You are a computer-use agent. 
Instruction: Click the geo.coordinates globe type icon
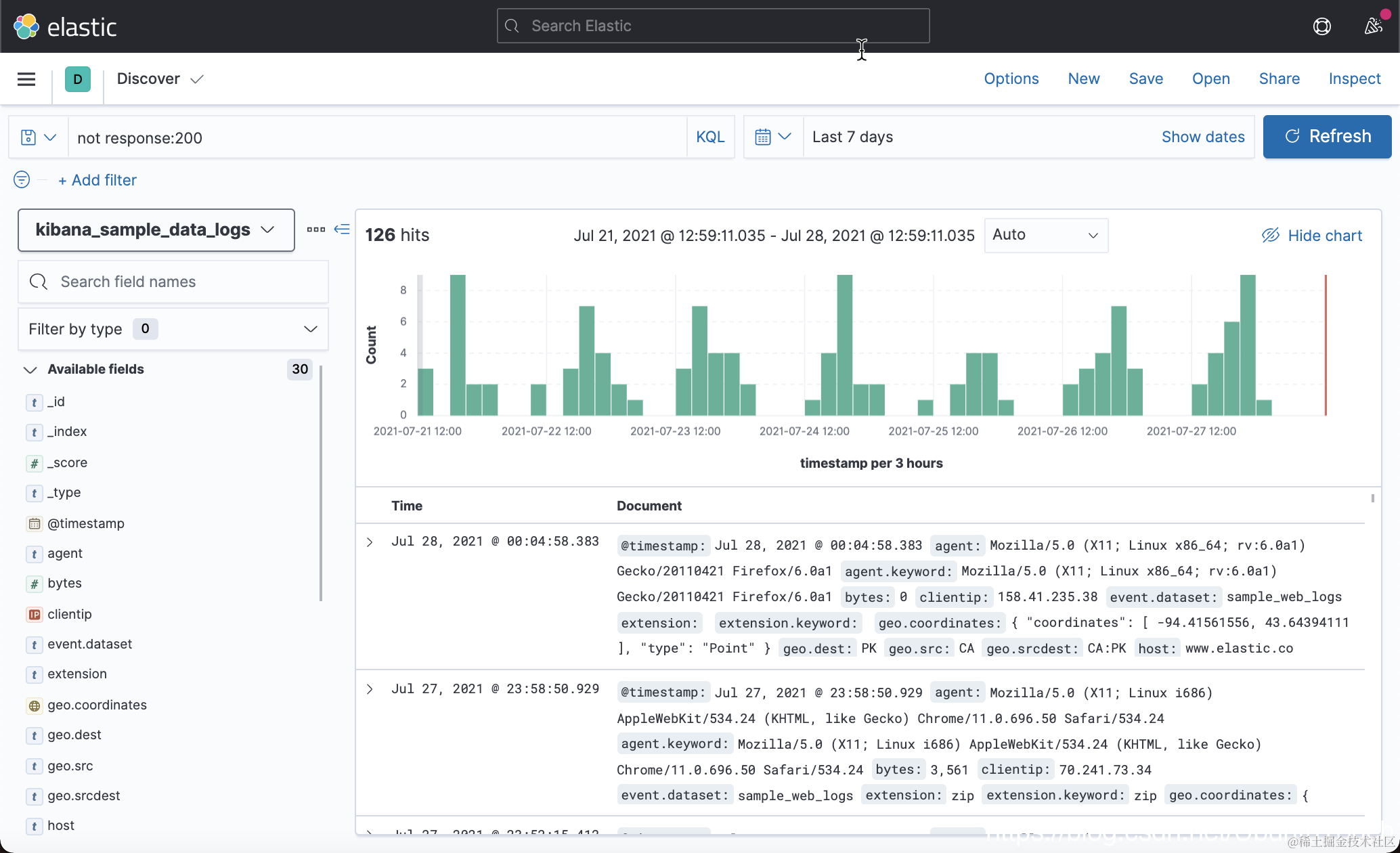35,705
